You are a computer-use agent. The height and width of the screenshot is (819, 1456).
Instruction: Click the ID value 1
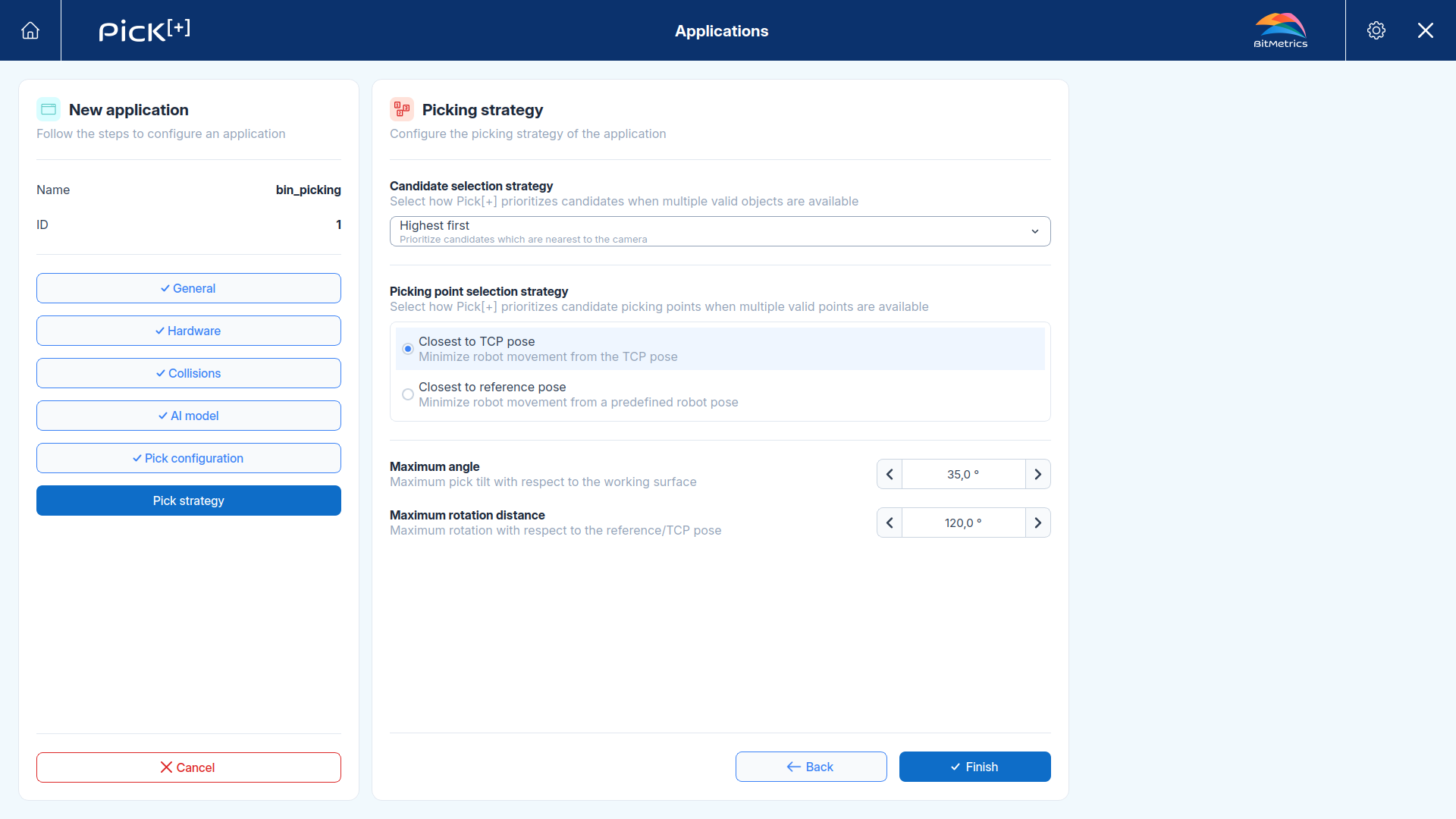(x=339, y=224)
